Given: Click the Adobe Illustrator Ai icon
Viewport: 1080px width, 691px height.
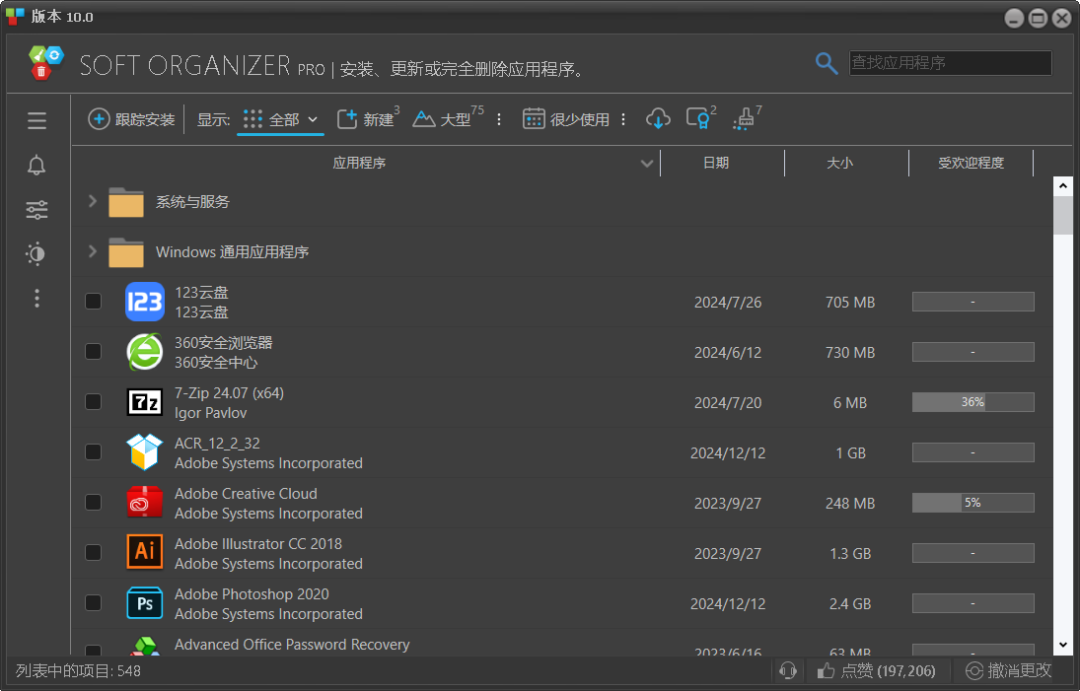Looking at the screenshot, I should pos(145,552).
